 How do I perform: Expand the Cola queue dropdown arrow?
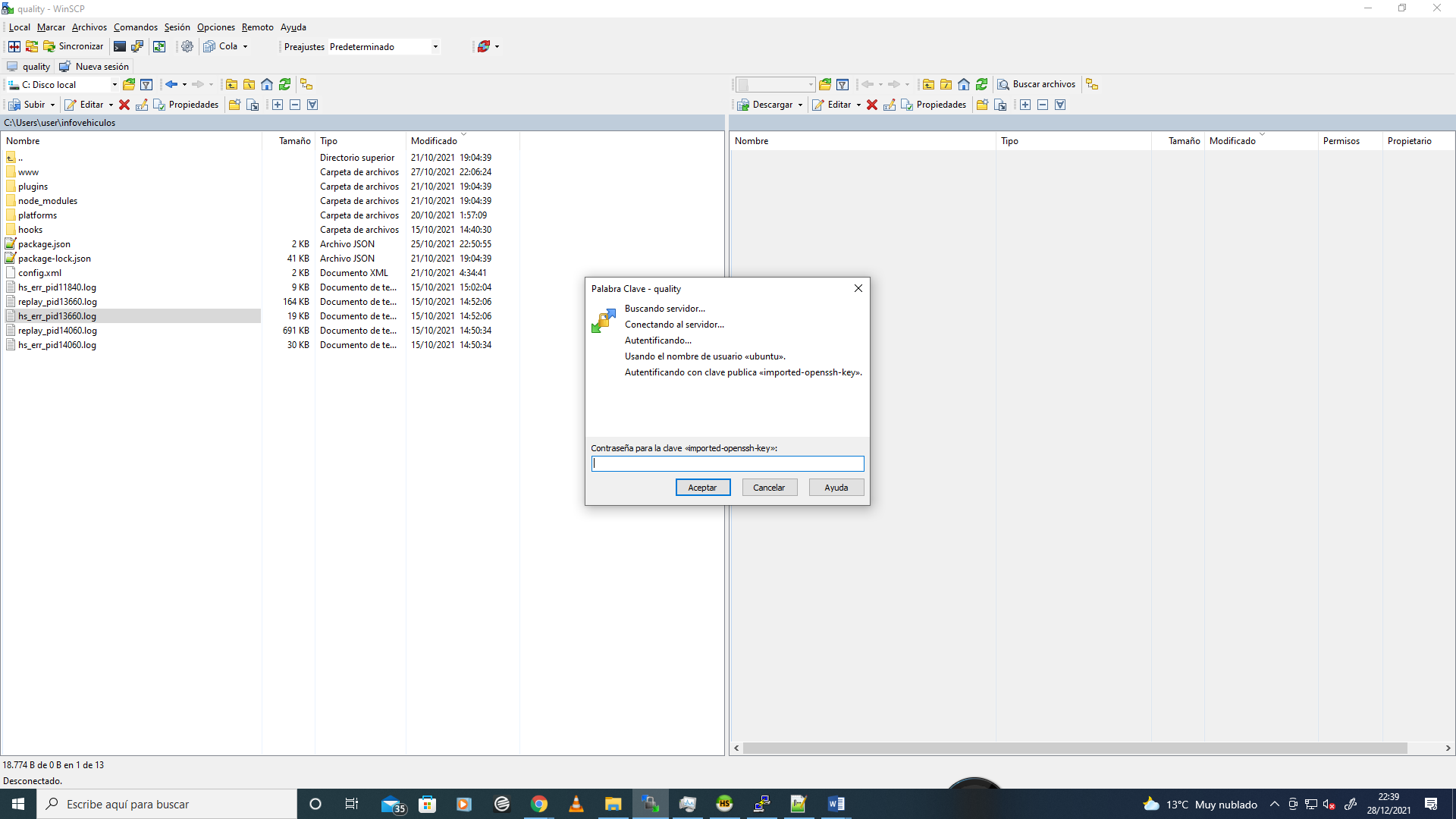click(x=245, y=47)
